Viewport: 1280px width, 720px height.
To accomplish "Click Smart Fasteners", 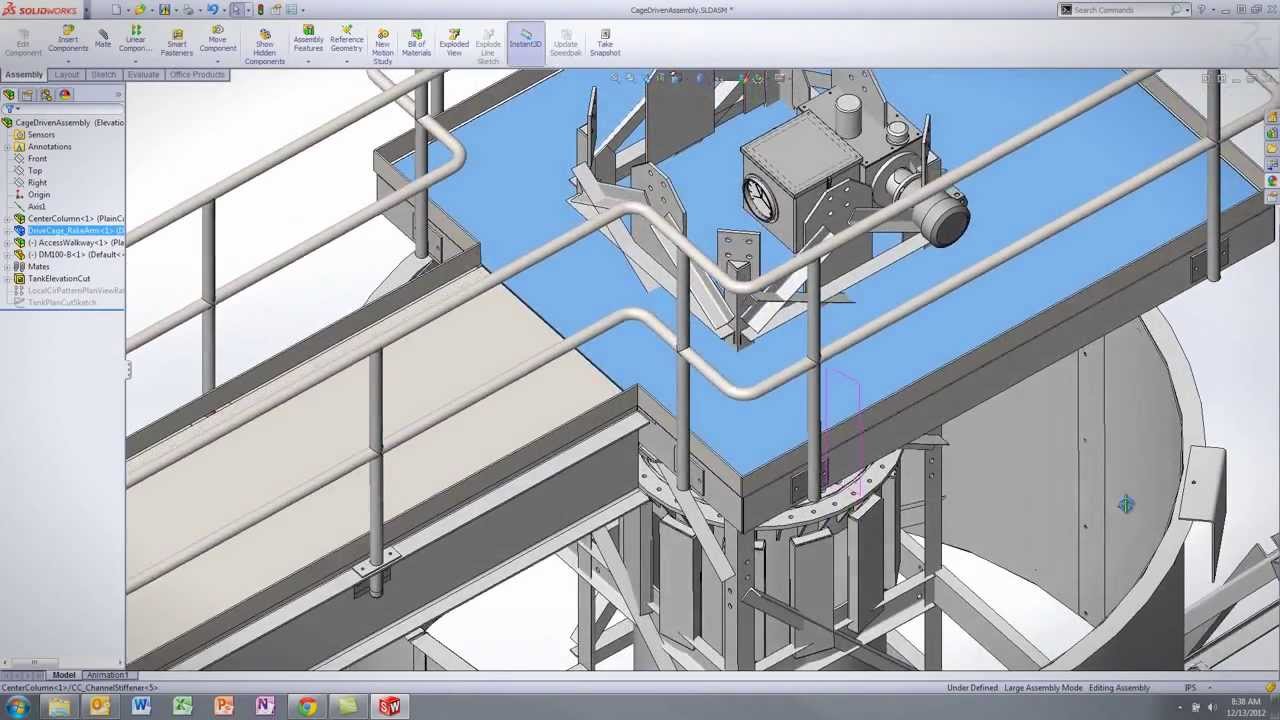I will coord(177,43).
